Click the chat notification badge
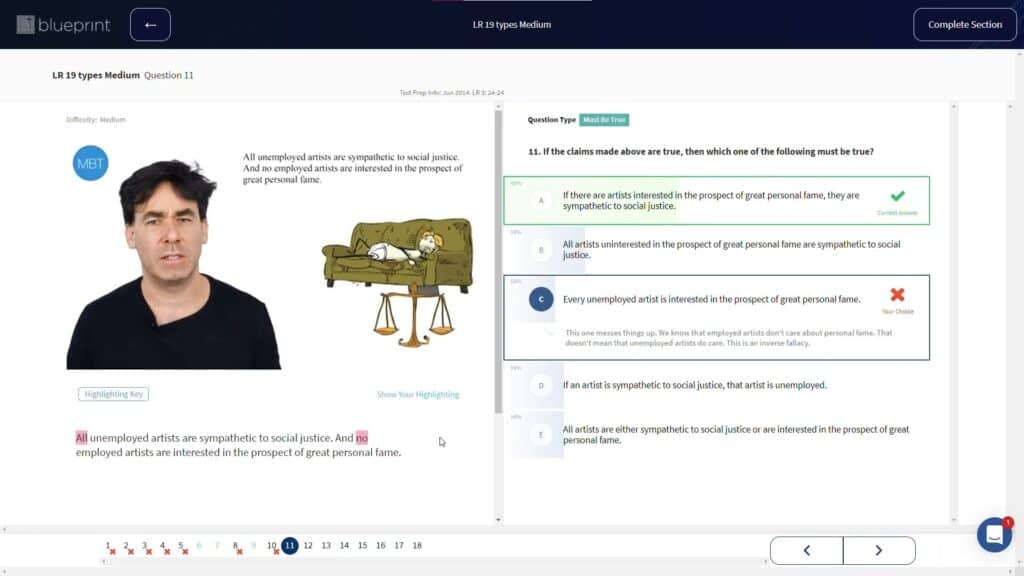The width and height of the screenshot is (1024, 576). click(x=1008, y=522)
